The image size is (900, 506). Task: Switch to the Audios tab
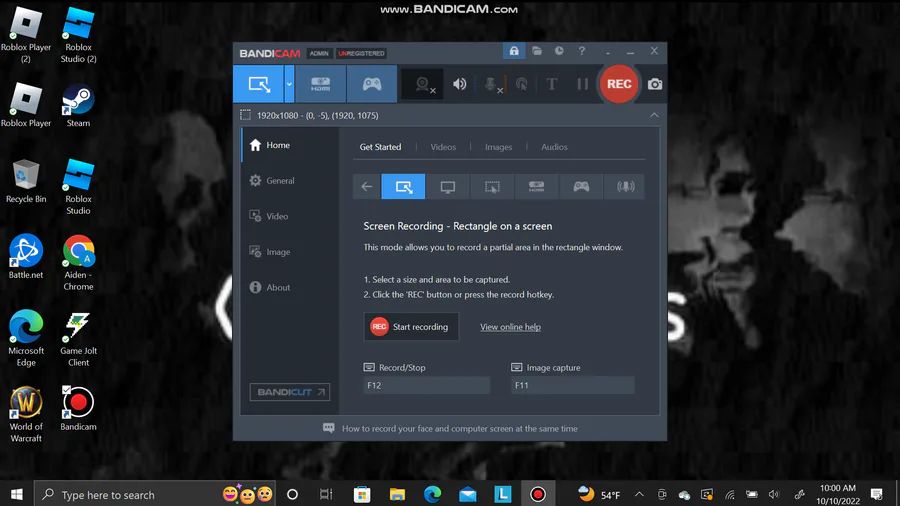[x=554, y=147]
